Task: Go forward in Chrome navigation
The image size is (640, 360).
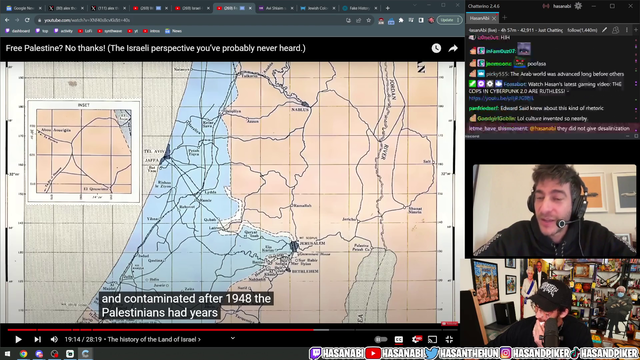Action: [x=17, y=20]
